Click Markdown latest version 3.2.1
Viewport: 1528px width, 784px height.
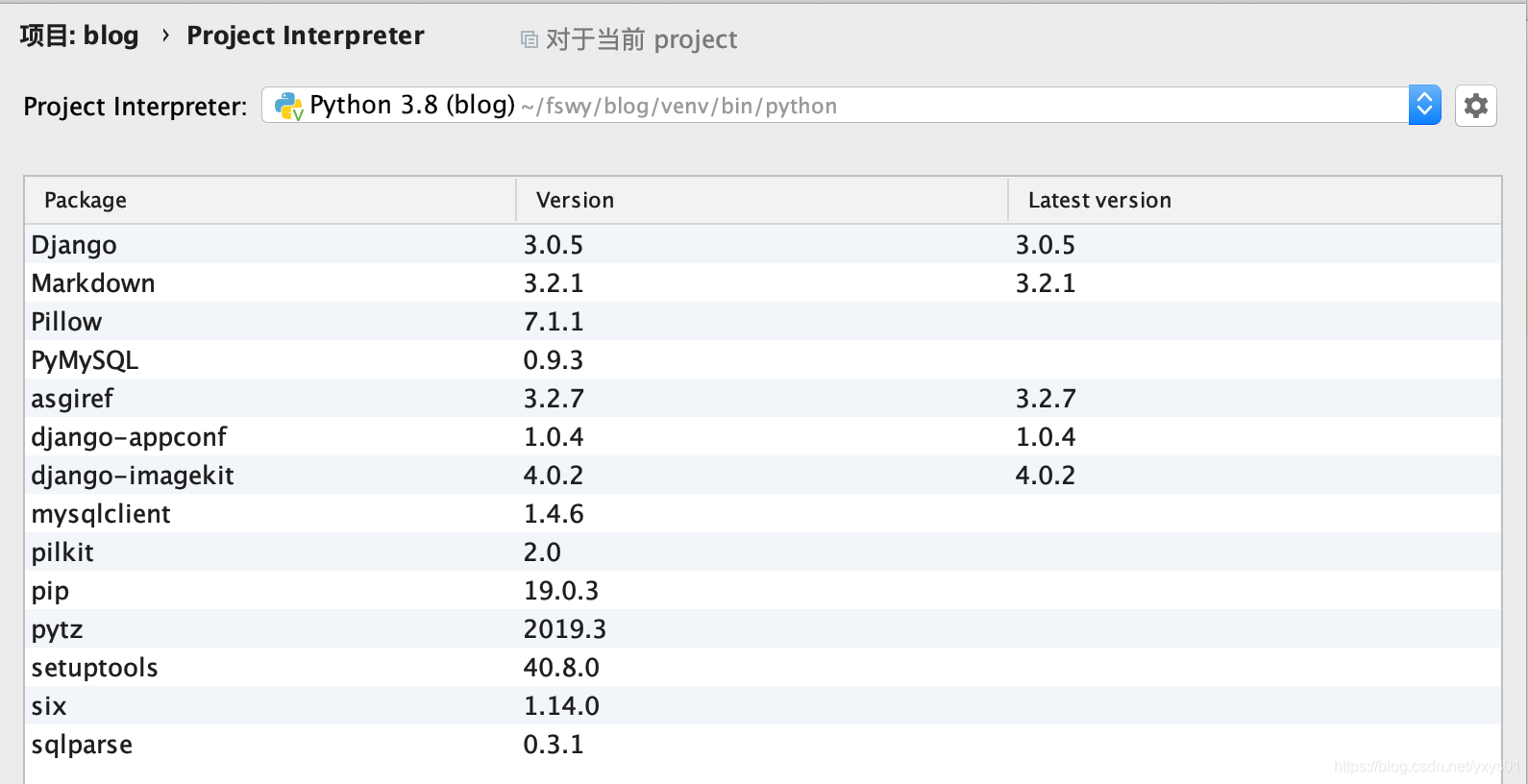[1046, 283]
